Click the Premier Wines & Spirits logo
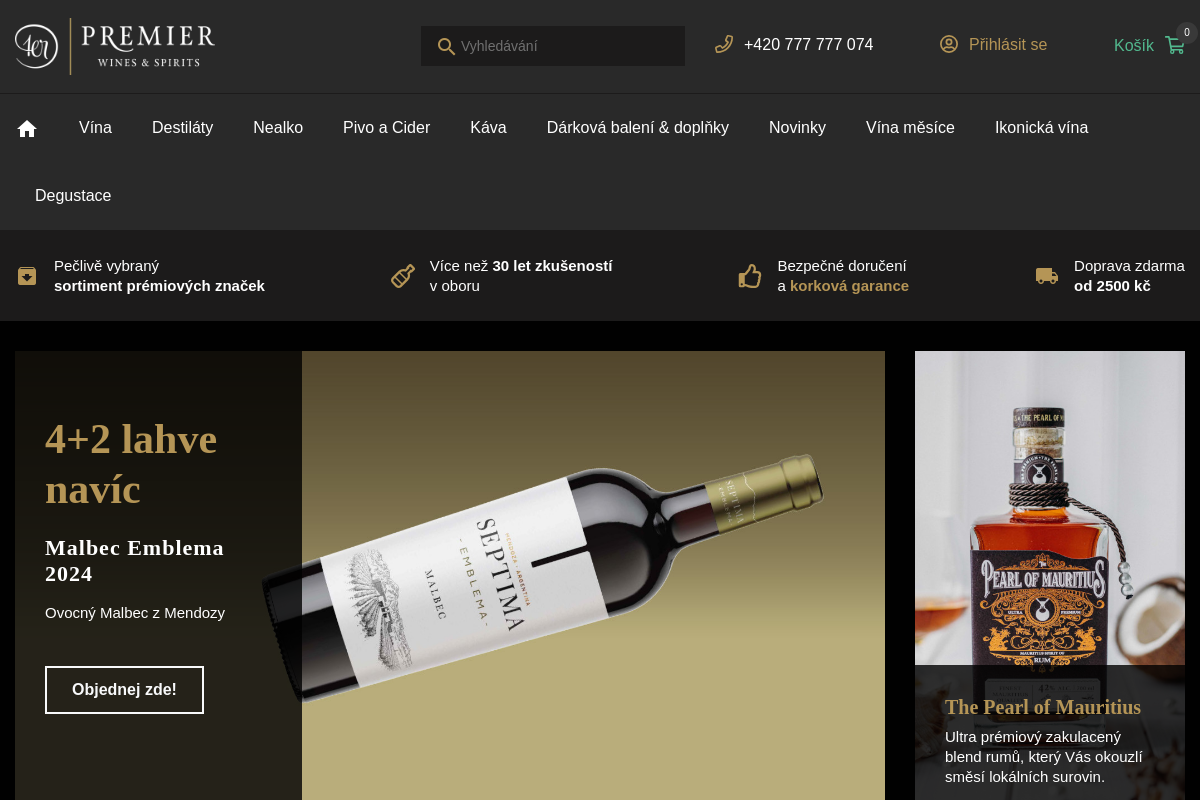 [x=115, y=46]
